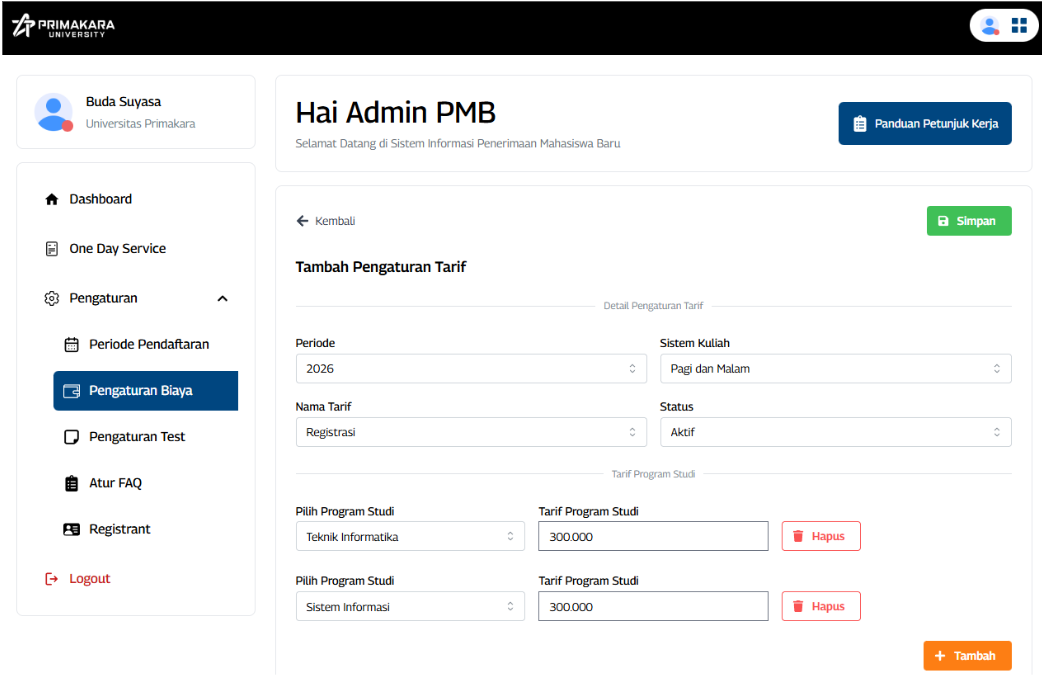
Task: Open the Registrant list
Action: point(119,529)
